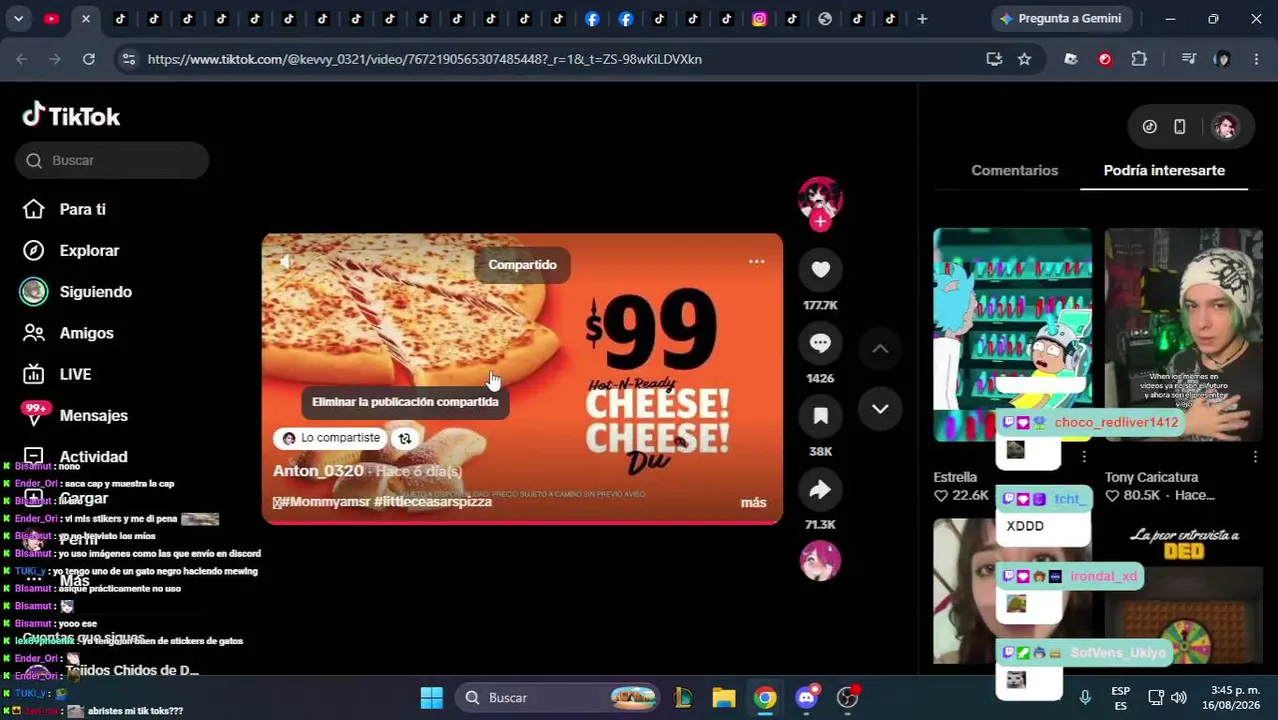Open the Amigos section
The width and height of the screenshot is (1278, 720).
(86, 333)
